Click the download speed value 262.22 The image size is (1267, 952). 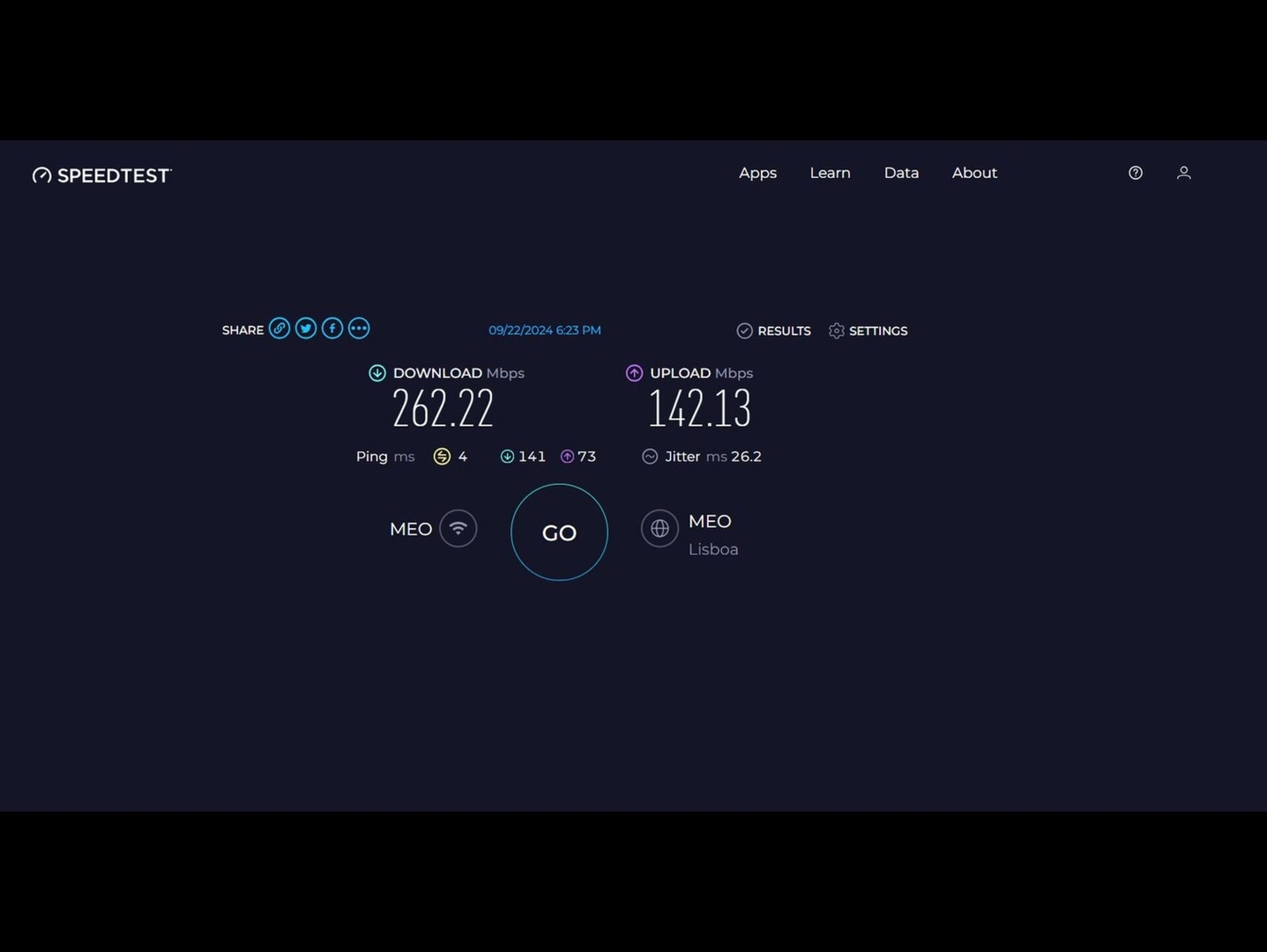point(443,409)
